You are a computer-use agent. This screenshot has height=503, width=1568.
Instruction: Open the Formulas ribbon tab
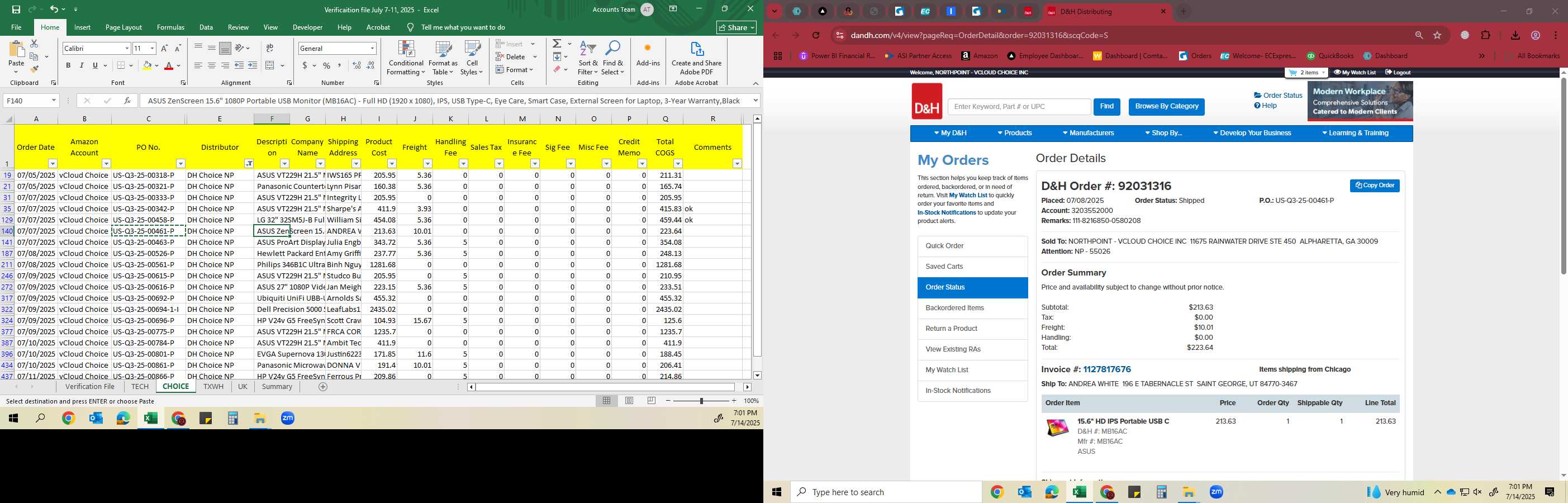(170, 27)
